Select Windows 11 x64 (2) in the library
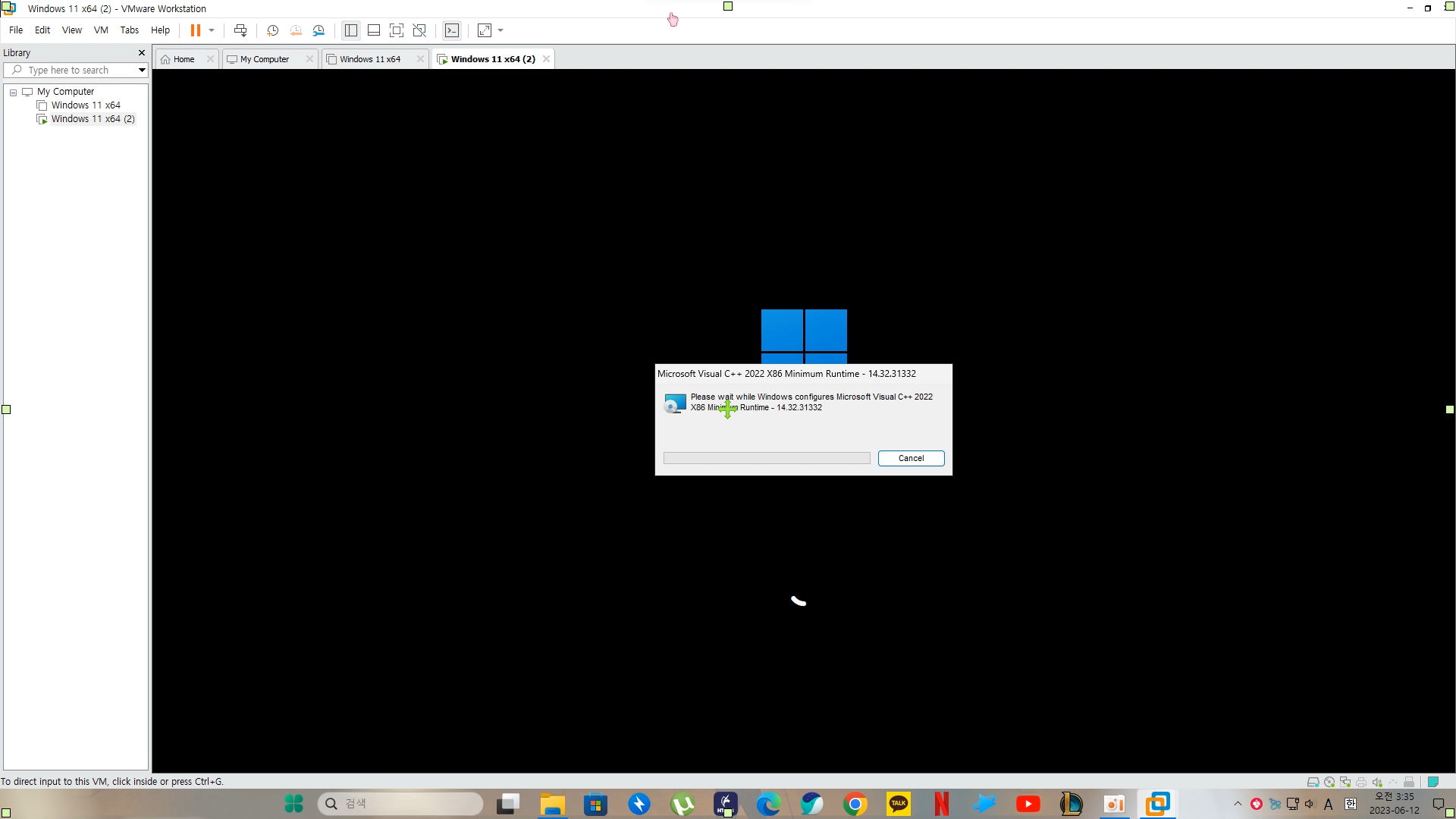Viewport: 1456px width, 819px height. pos(93,119)
